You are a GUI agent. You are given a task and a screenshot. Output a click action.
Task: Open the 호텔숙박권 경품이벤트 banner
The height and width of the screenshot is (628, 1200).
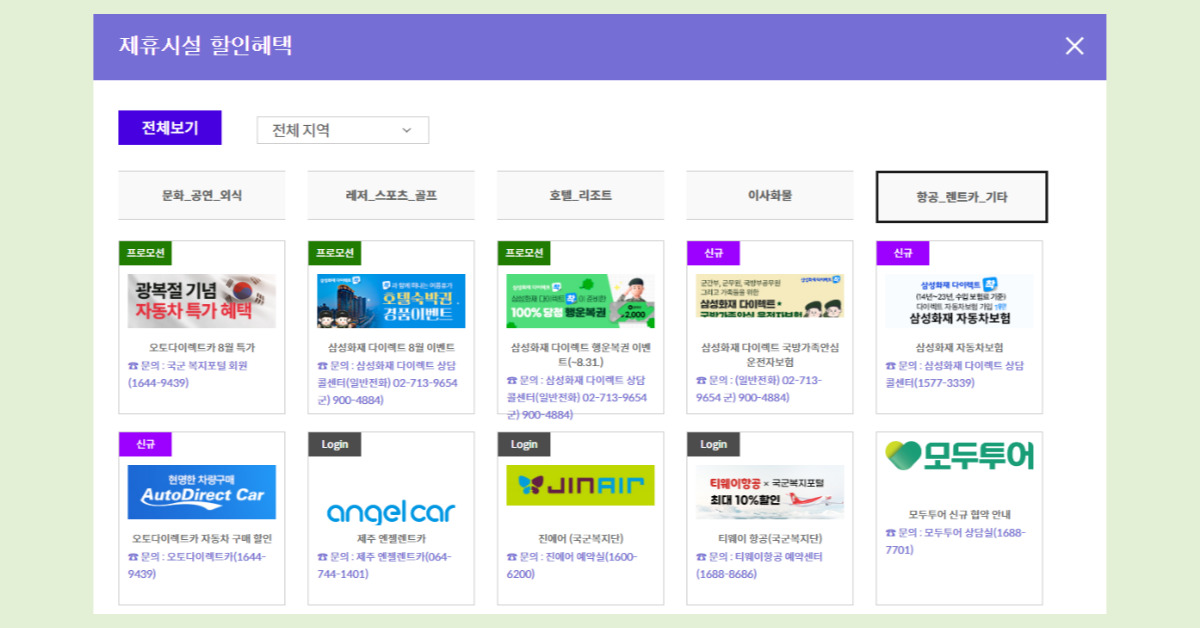click(x=391, y=301)
